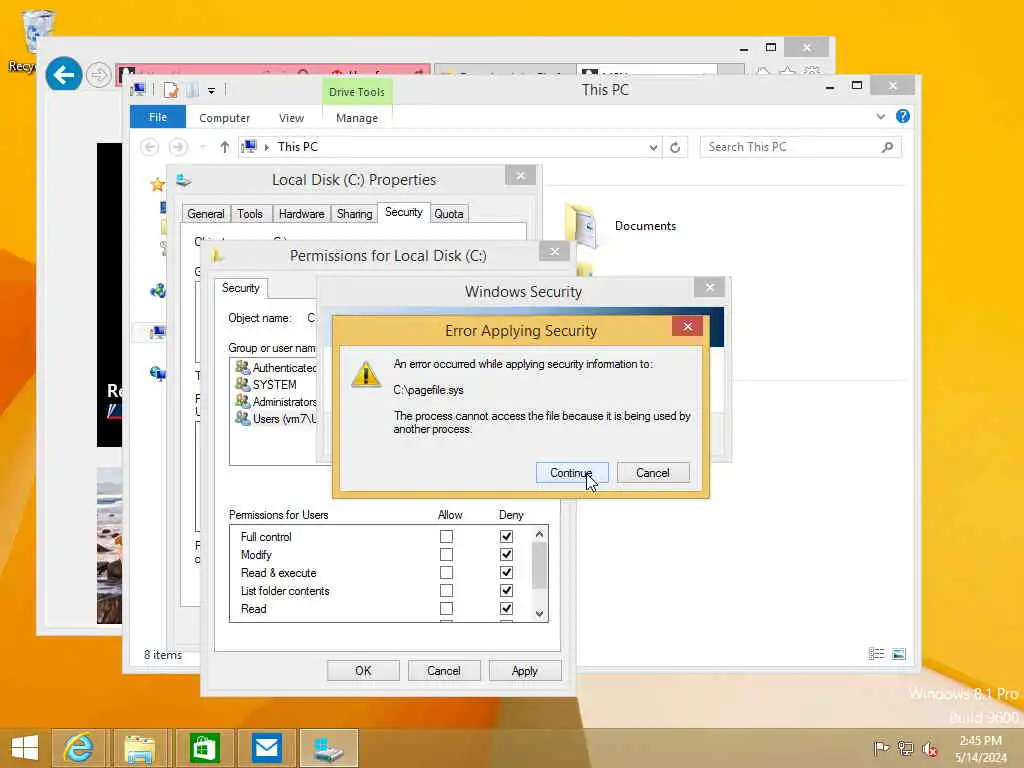The height and width of the screenshot is (768, 1024).
Task: Click the Properties quick access icon
Action: pos(171,90)
